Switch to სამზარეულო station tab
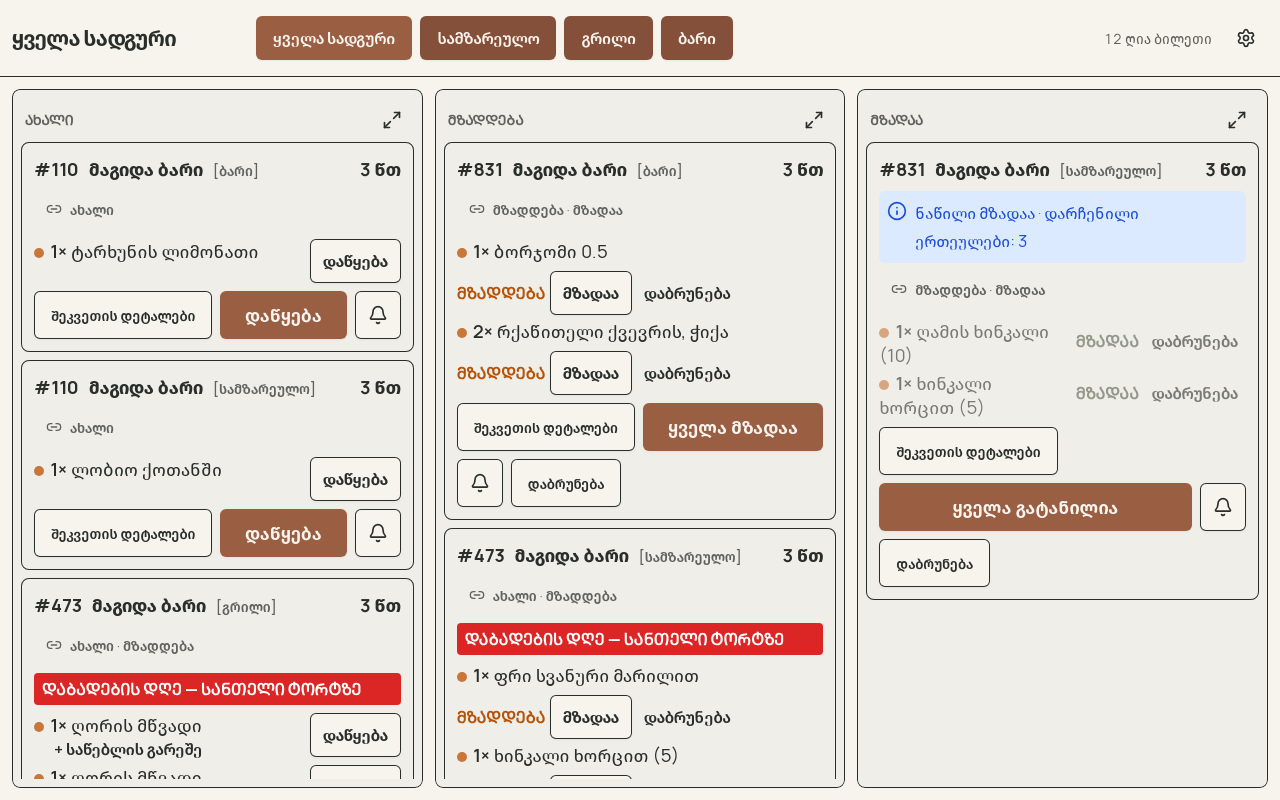Screen dimensions: 1280x800 click(488, 38)
